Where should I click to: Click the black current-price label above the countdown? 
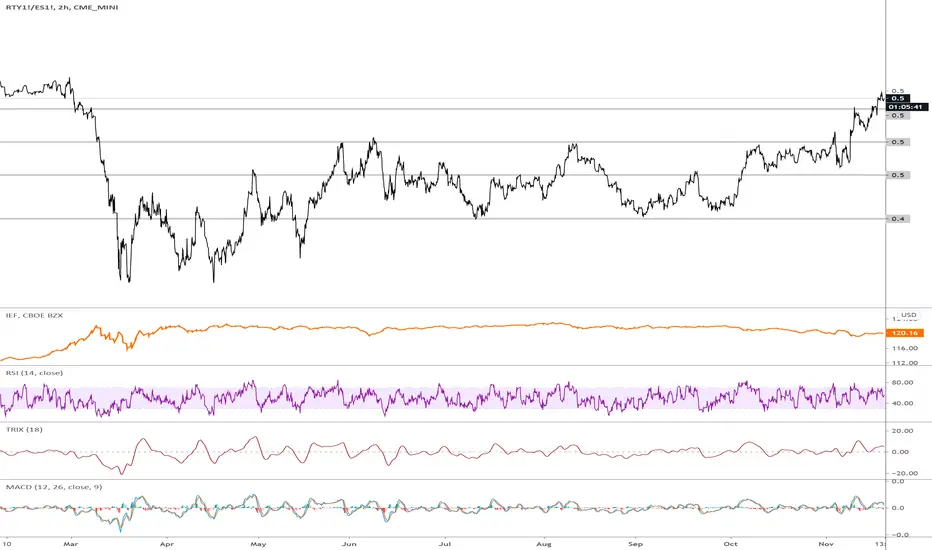(x=898, y=98)
